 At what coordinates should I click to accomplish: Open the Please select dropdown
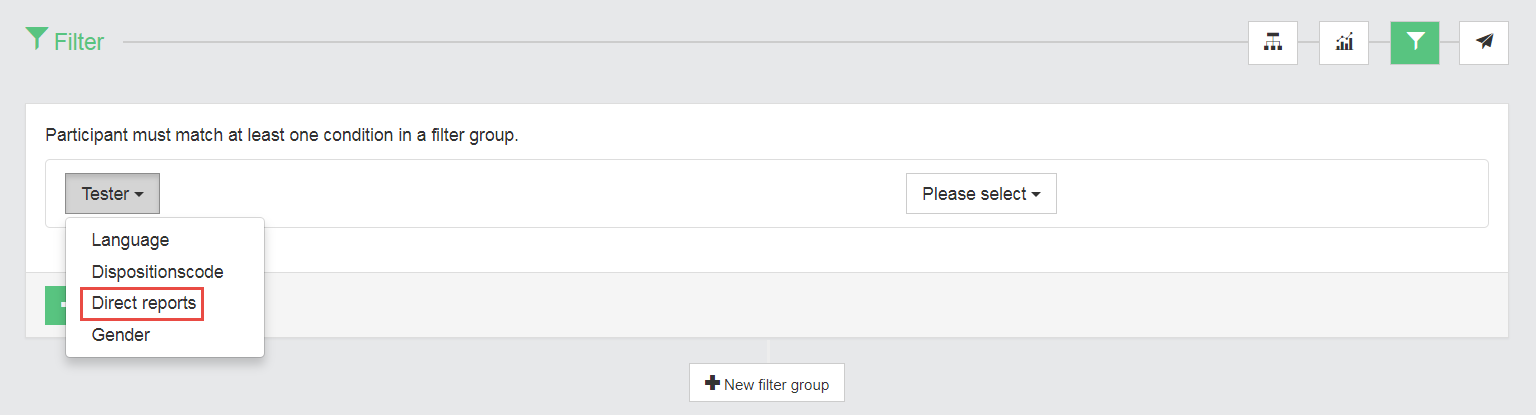click(x=981, y=194)
